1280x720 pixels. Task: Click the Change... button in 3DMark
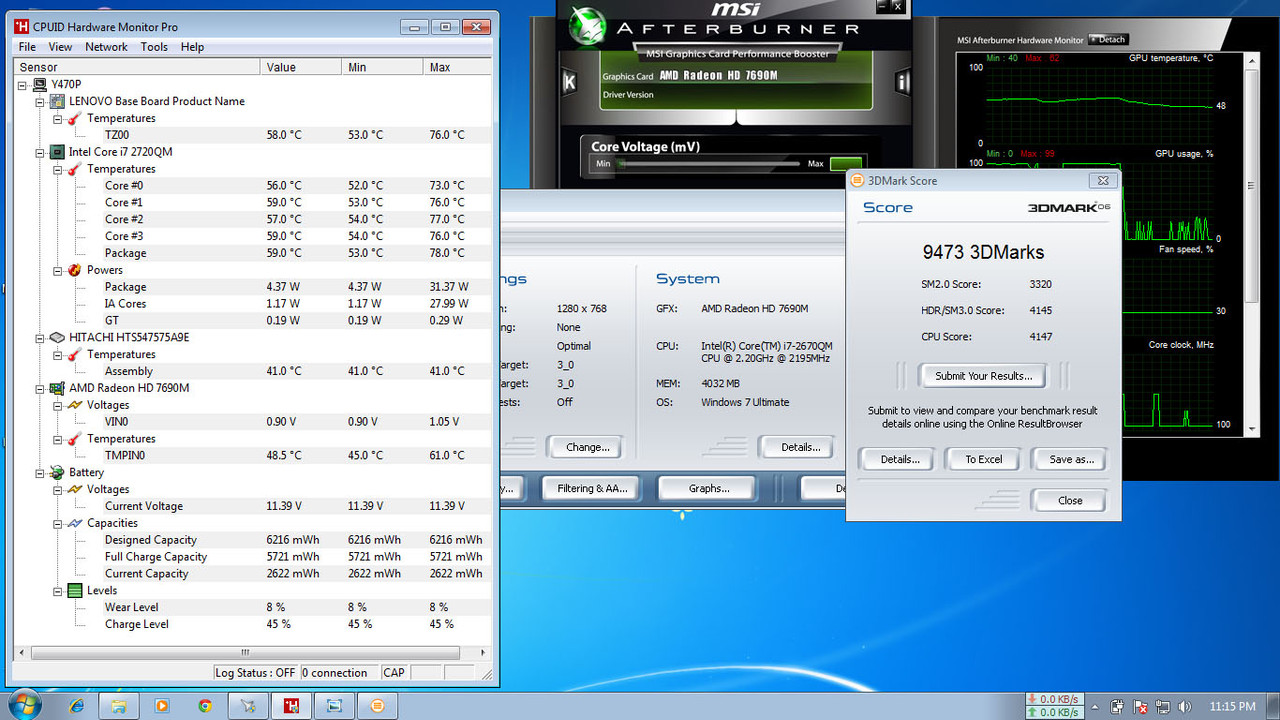coord(587,447)
